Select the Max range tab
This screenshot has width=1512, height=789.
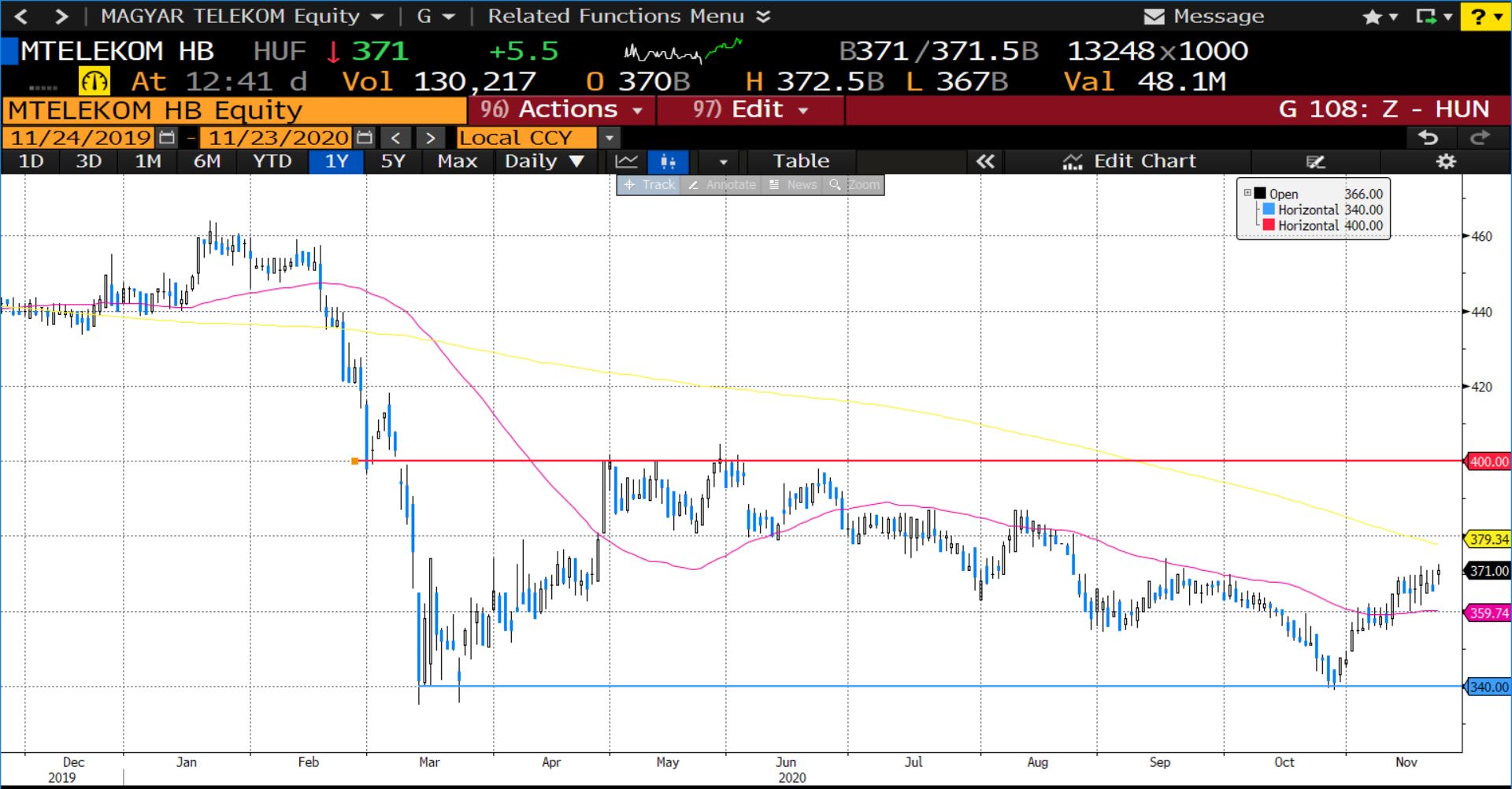pyautogui.click(x=458, y=161)
